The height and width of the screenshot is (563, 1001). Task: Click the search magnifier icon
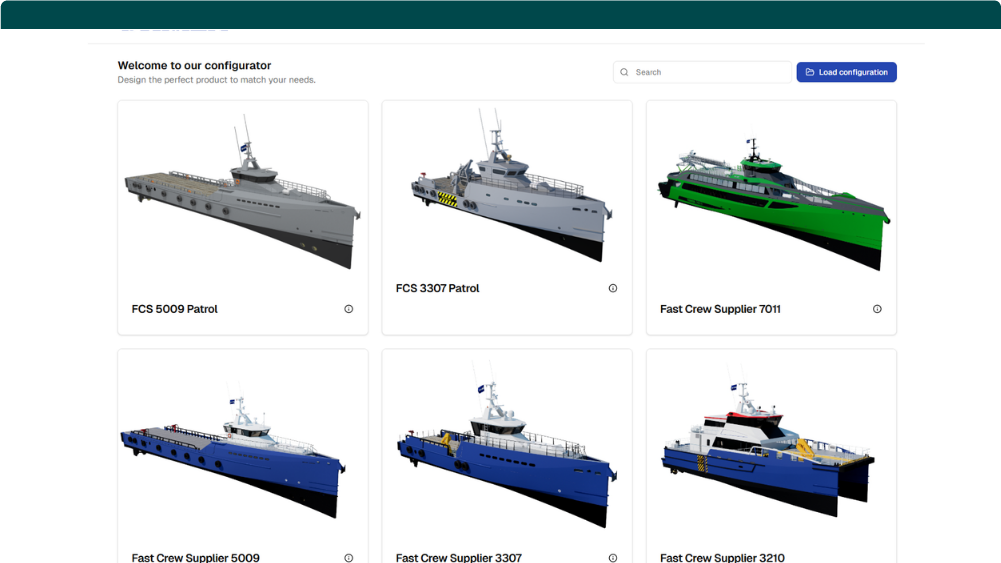[x=624, y=72]
